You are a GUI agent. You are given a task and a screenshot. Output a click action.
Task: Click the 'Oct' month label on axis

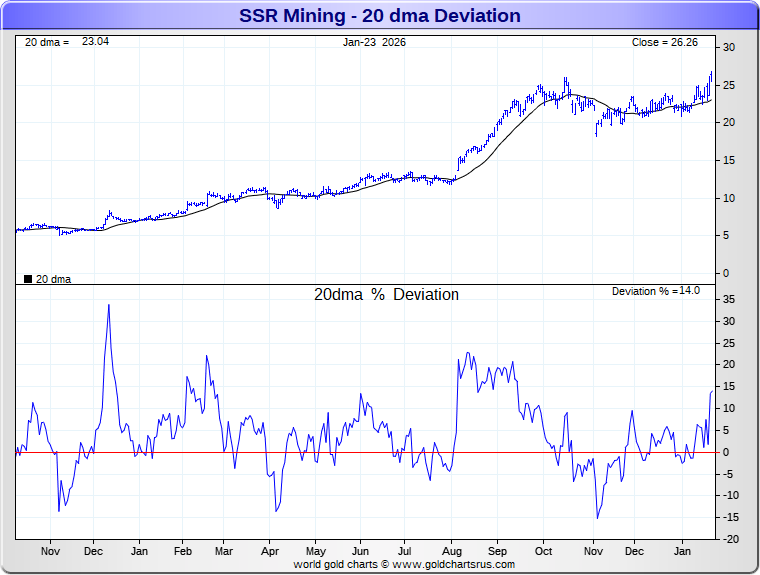(x=543, y=552)
